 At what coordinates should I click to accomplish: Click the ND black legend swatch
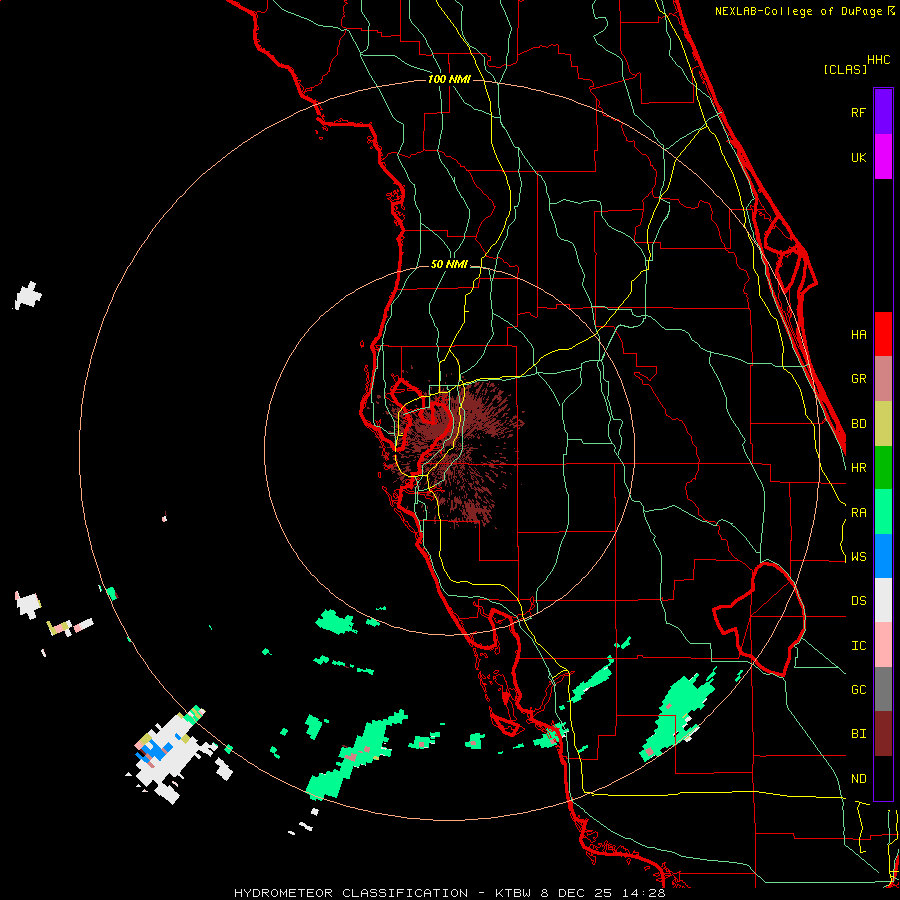click(883, 778)
